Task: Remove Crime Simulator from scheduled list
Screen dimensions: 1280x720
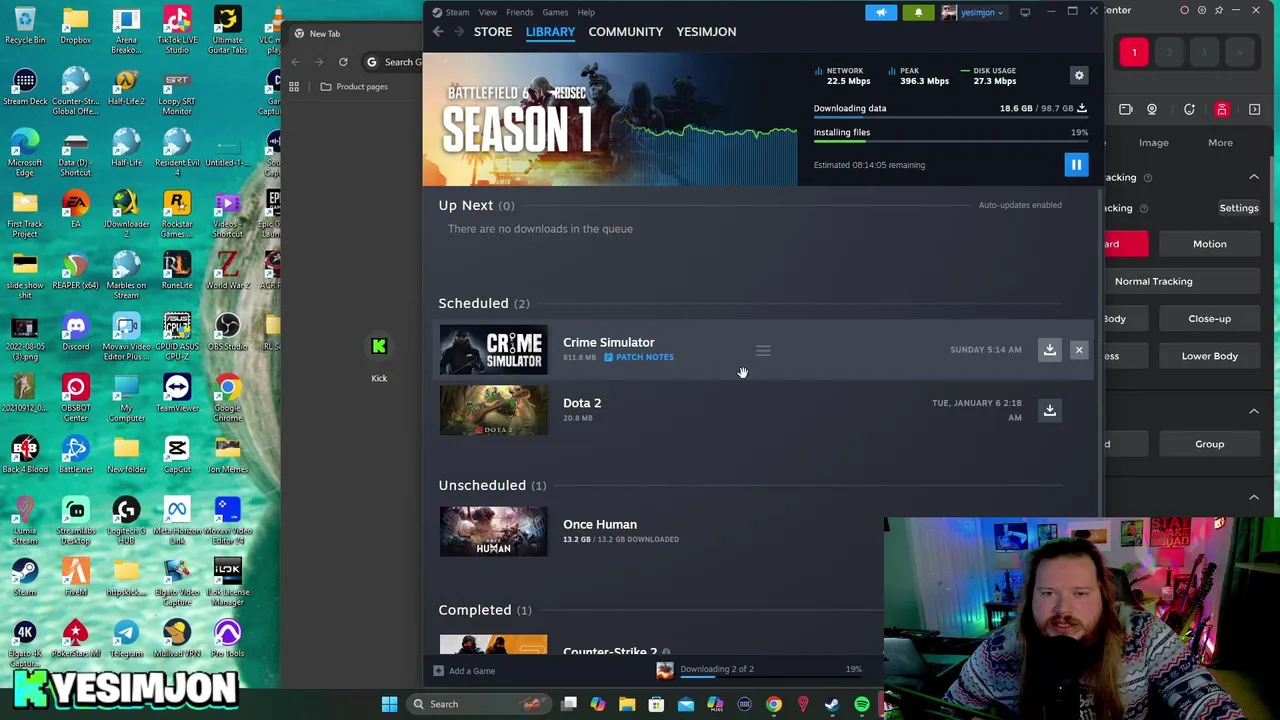Action: tap(1079, 349)
